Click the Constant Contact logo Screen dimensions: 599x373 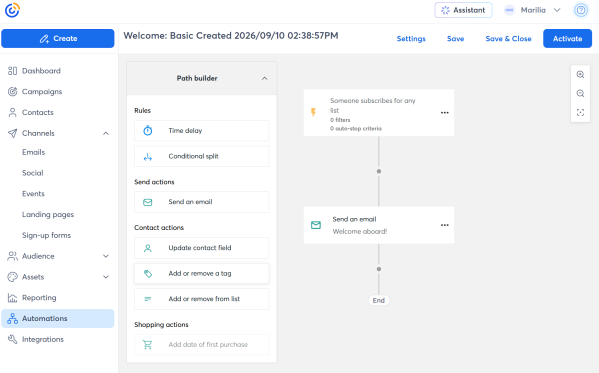[x=12, y=10]
